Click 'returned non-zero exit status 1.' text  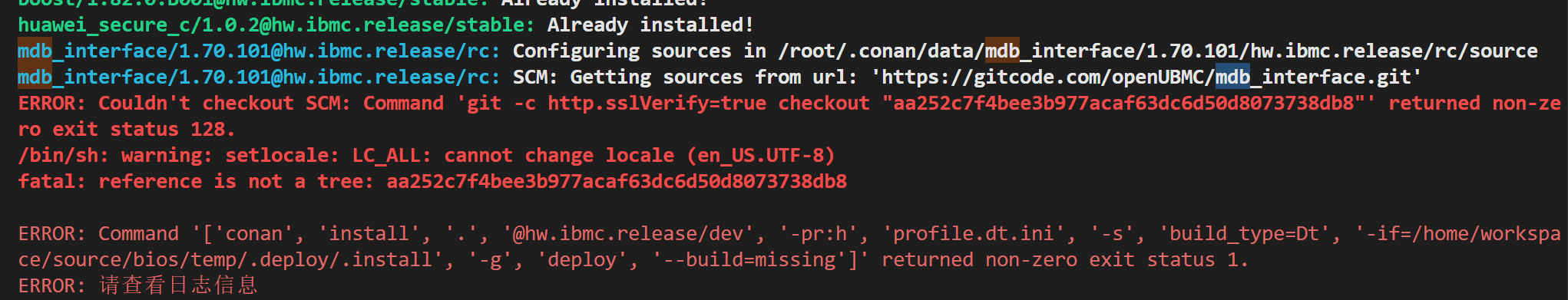pyautogui.click(x=1065, y=260)
